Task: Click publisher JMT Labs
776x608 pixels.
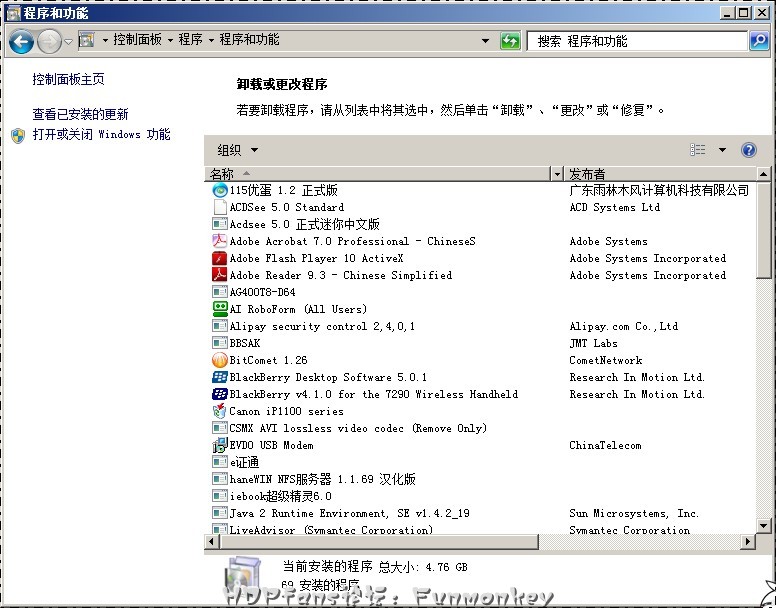Action: (593, 343)
